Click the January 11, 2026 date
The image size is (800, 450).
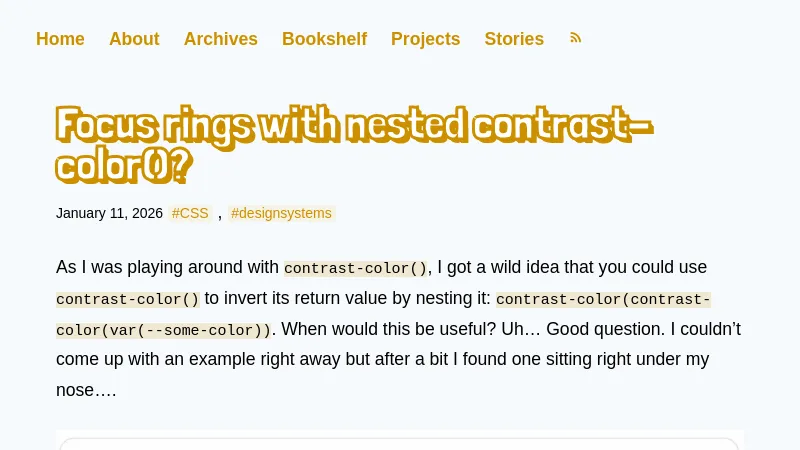pos(109,213)
